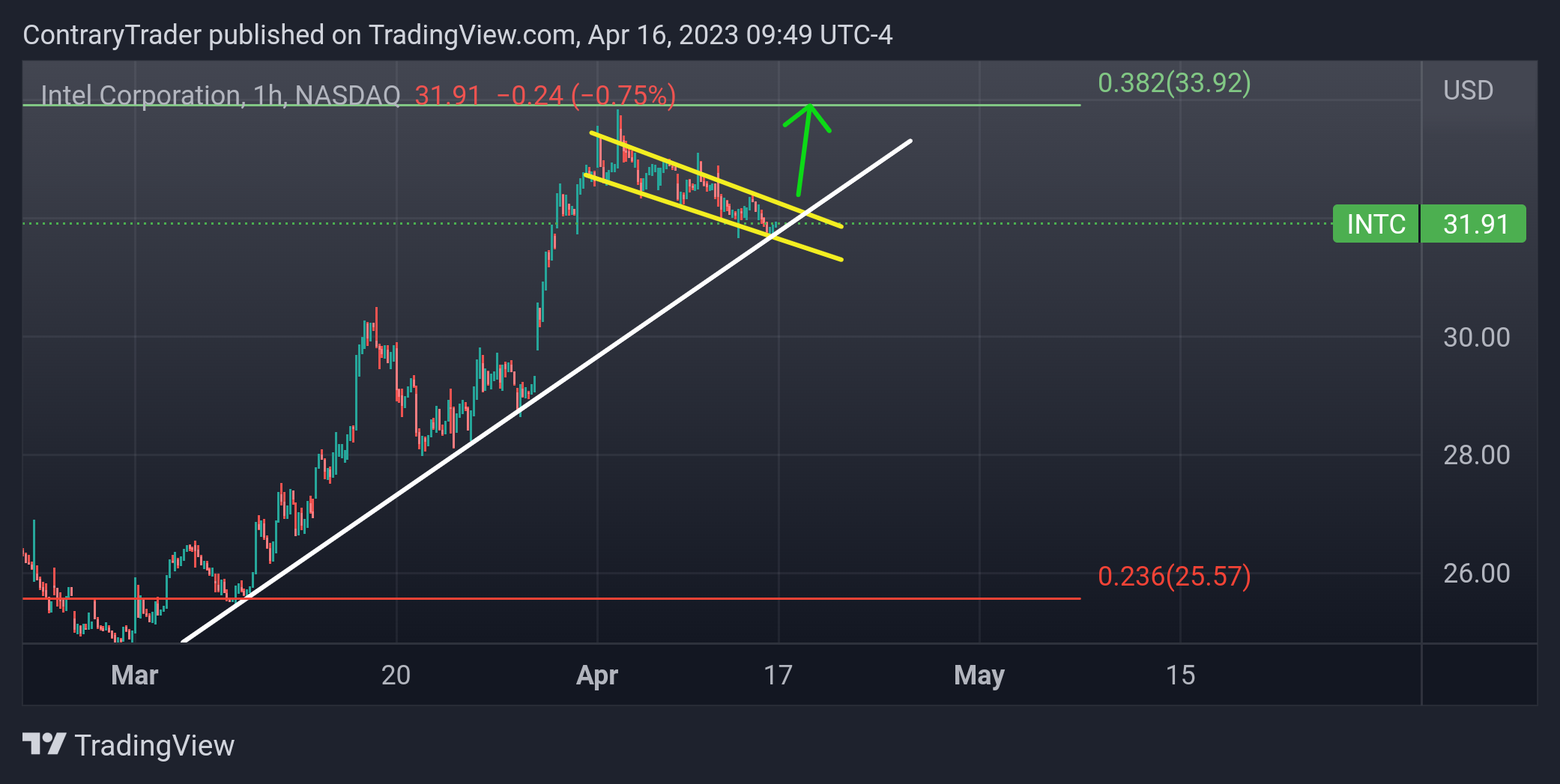Image resolution: width=1560 pixels, height=784 pixels.
Task: Click the 20 date label on time axis
Action: (x=396, y=675)
